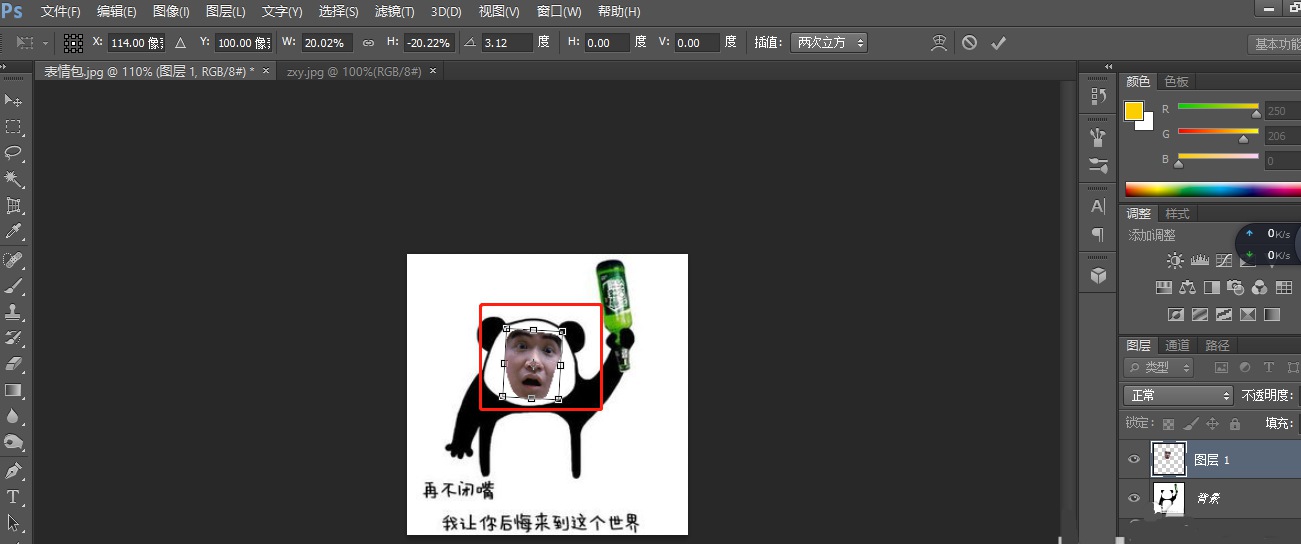Add a Channel Mixer adjustment
Viewport: 1301px width, 544px height.
pos(1259,288)
